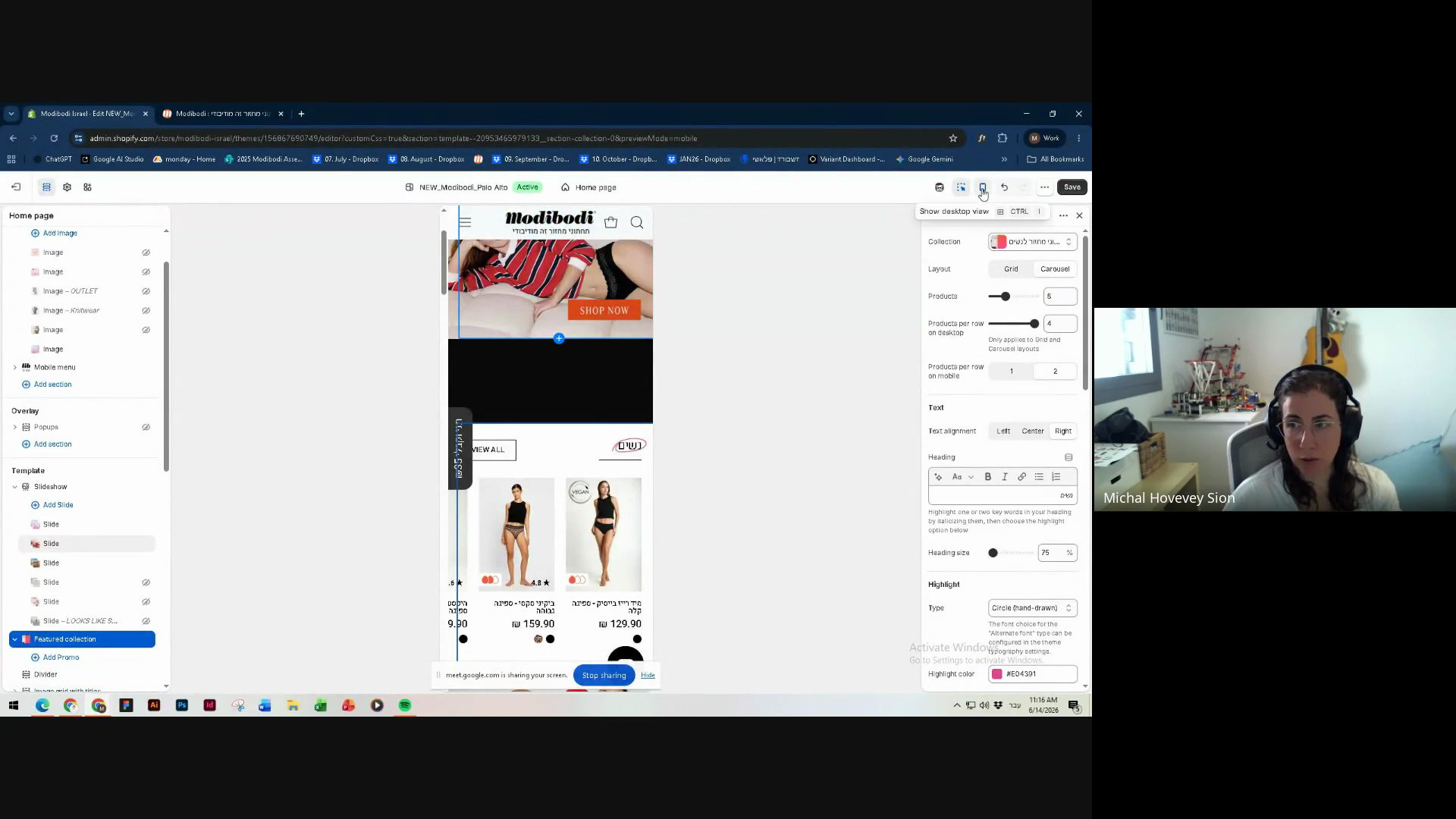Click Add Slide link
The image size is (1456, 819).
click(52, 505)
